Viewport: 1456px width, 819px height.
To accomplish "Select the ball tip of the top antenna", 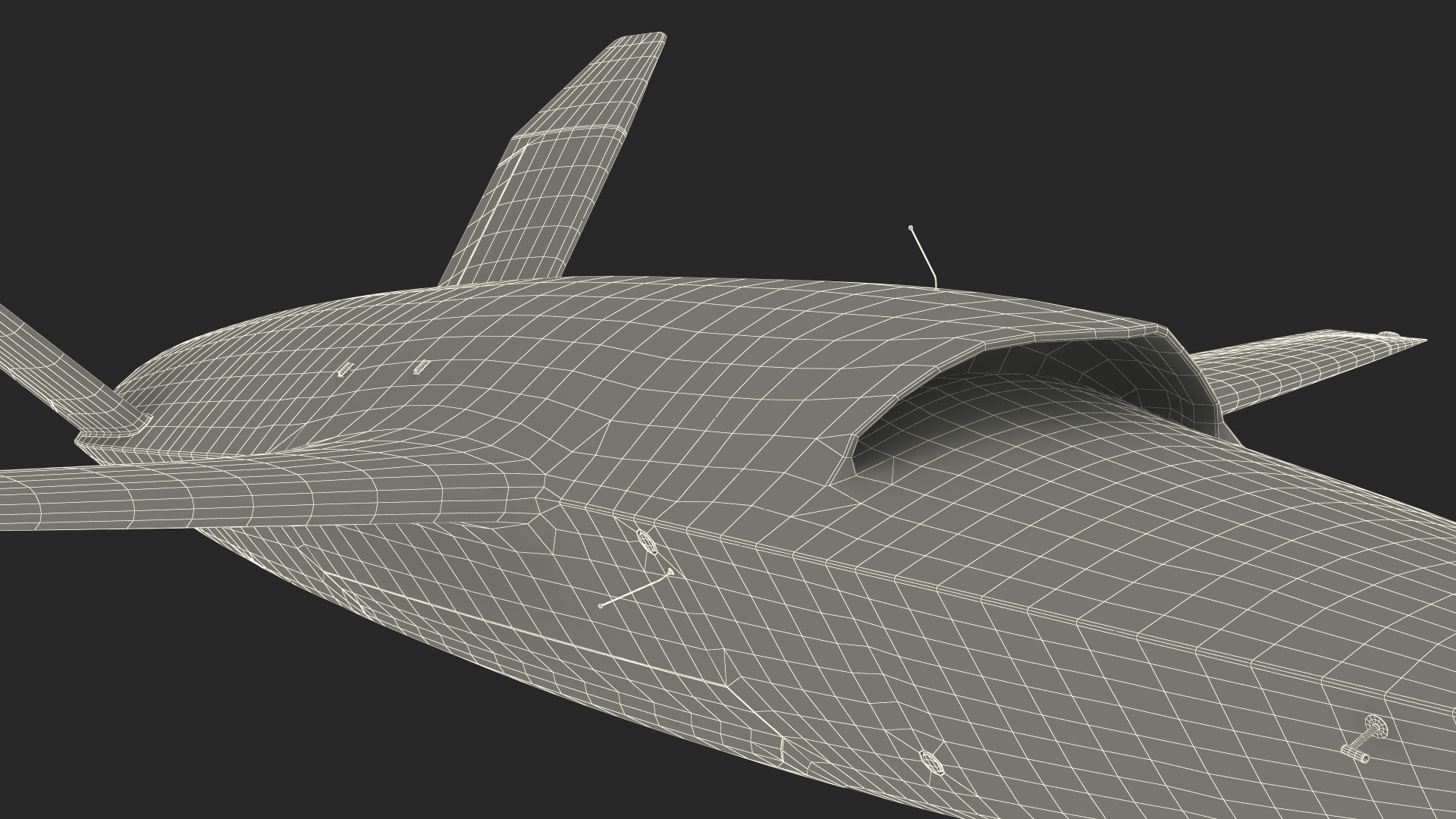I will pyautogui.click(x=911, y=227).
